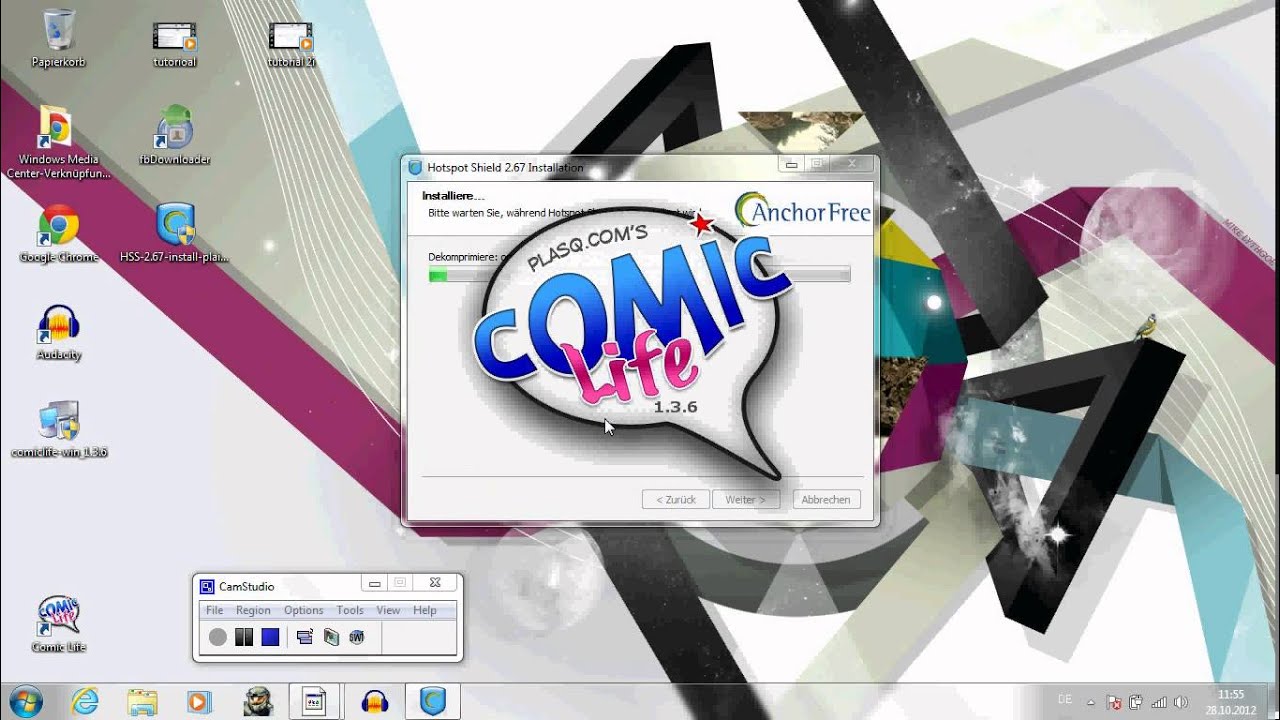Launch fbDownloader desktop shortcut

175,135
